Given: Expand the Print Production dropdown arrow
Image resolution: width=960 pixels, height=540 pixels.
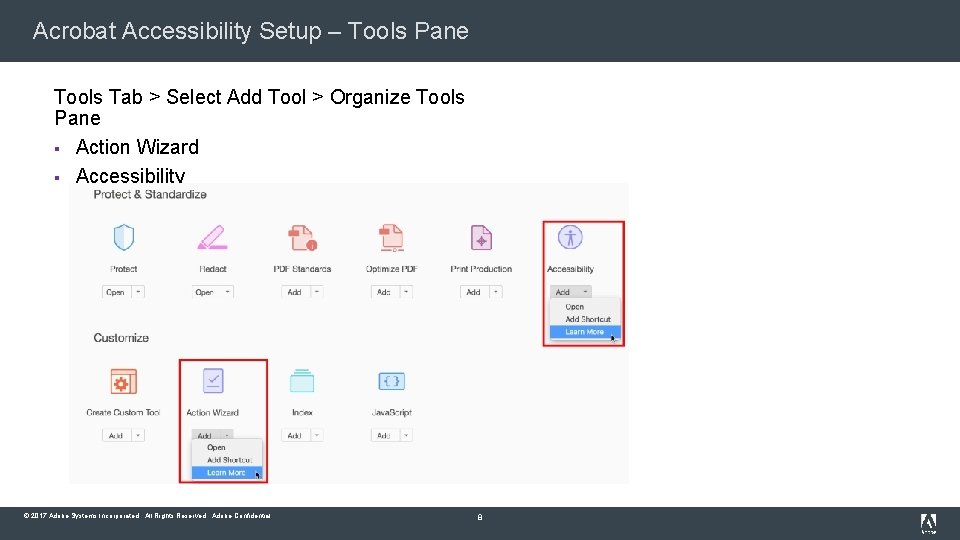Looking at the screenshot, I should coord(496,292).
